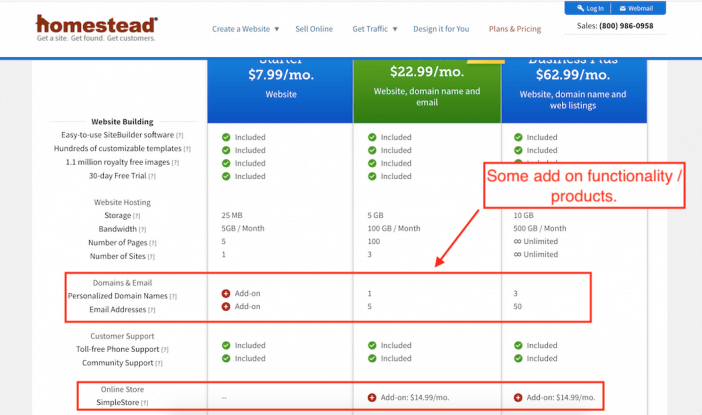Click the Website Building section heading
Viewport: 702px width, 415px height.
pos(122,122)
